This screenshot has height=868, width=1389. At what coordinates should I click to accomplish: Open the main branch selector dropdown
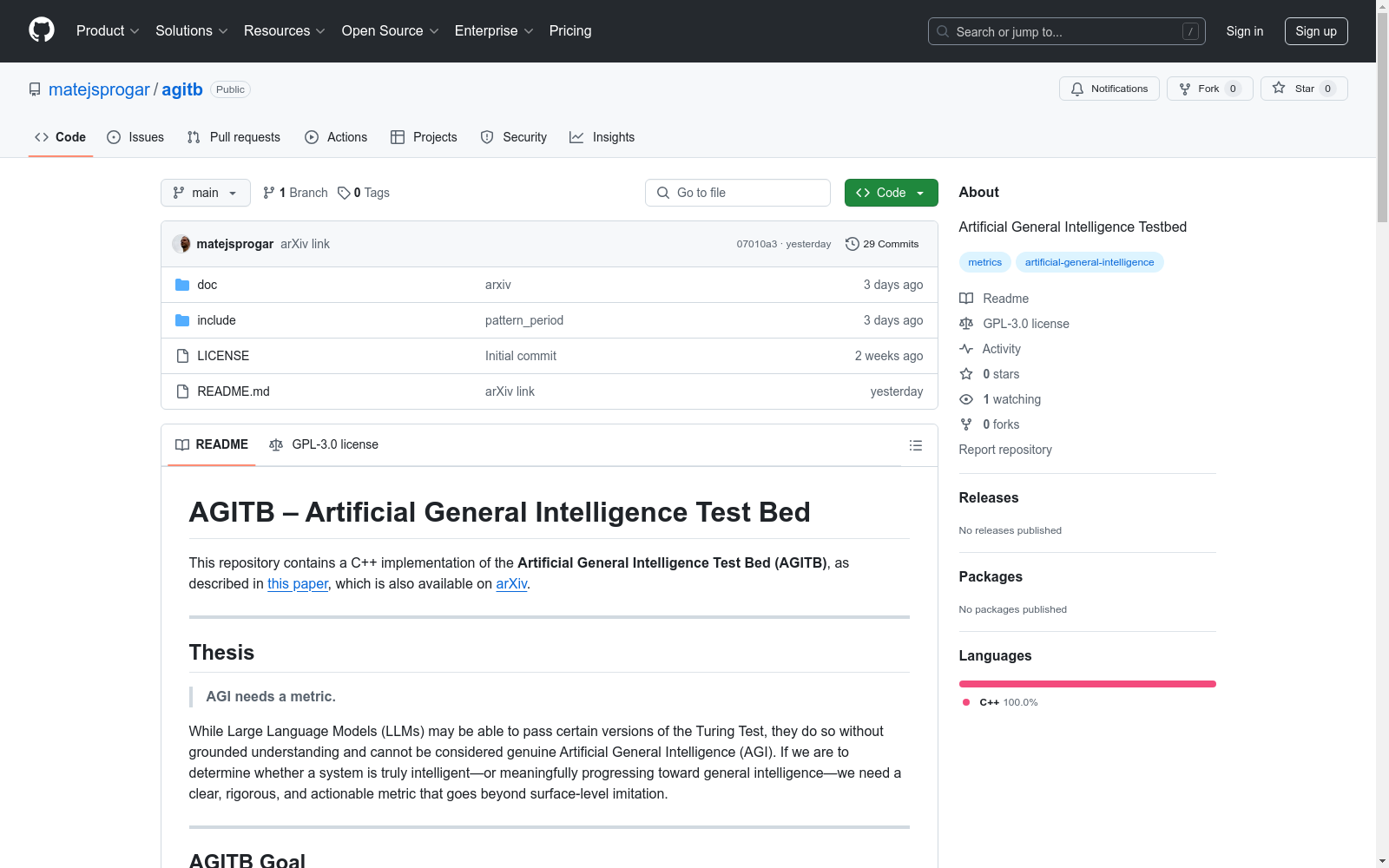[x=206, y=193]
